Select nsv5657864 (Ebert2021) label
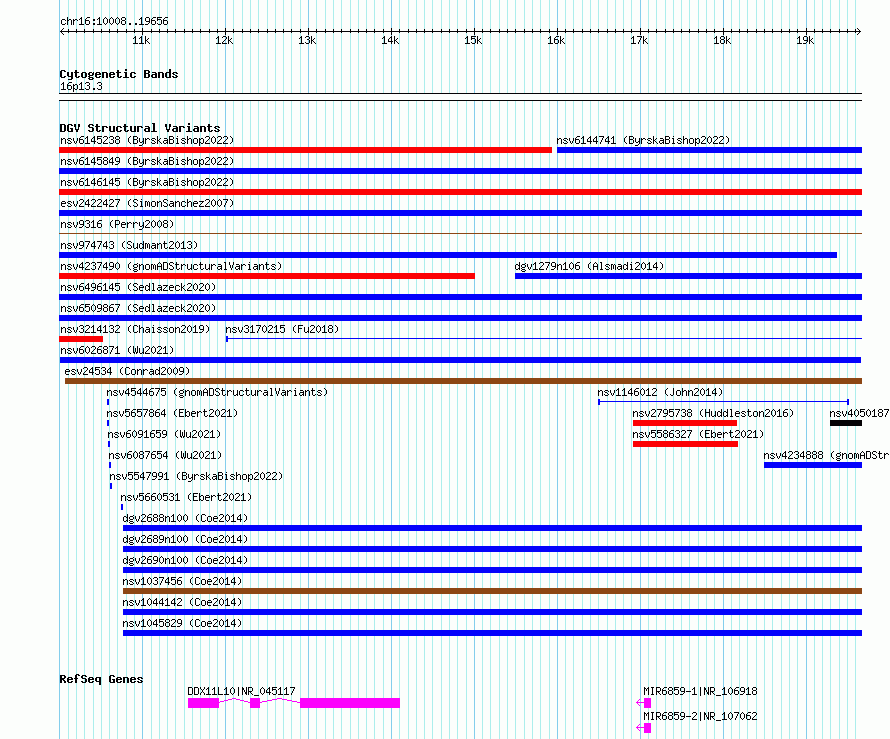 [172, 413]
